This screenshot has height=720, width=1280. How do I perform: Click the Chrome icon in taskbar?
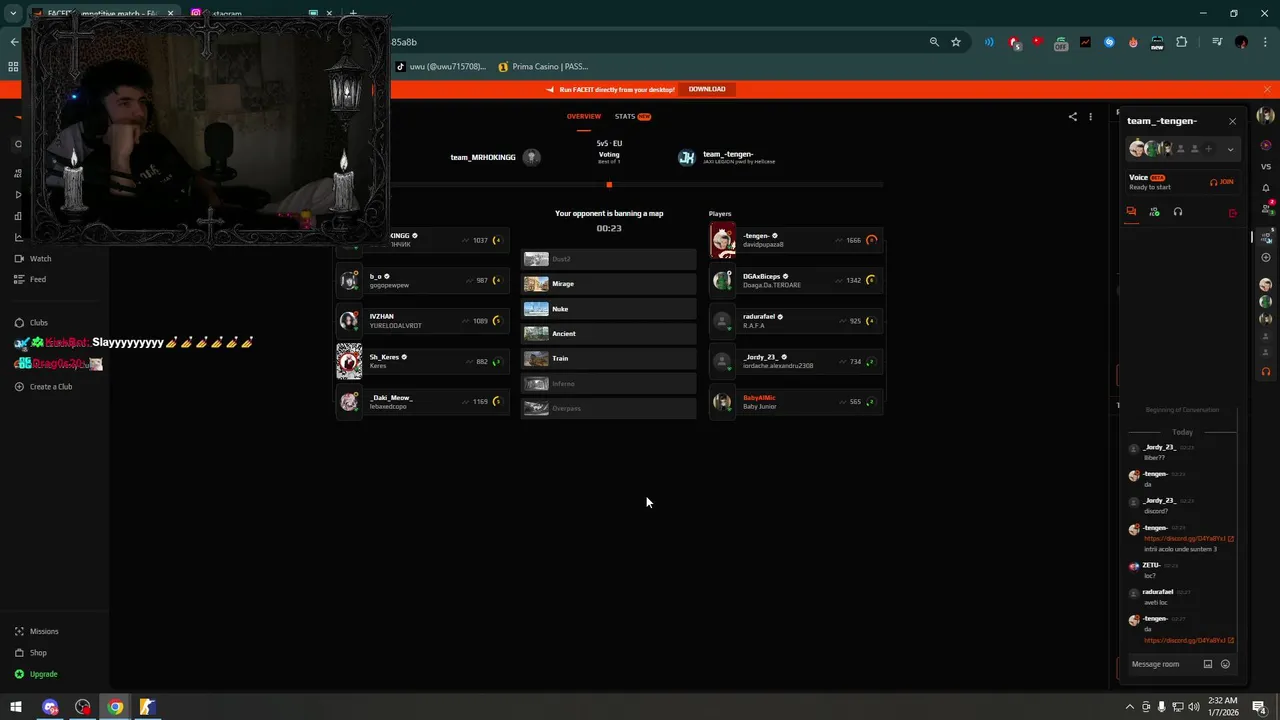pos(115,707)
